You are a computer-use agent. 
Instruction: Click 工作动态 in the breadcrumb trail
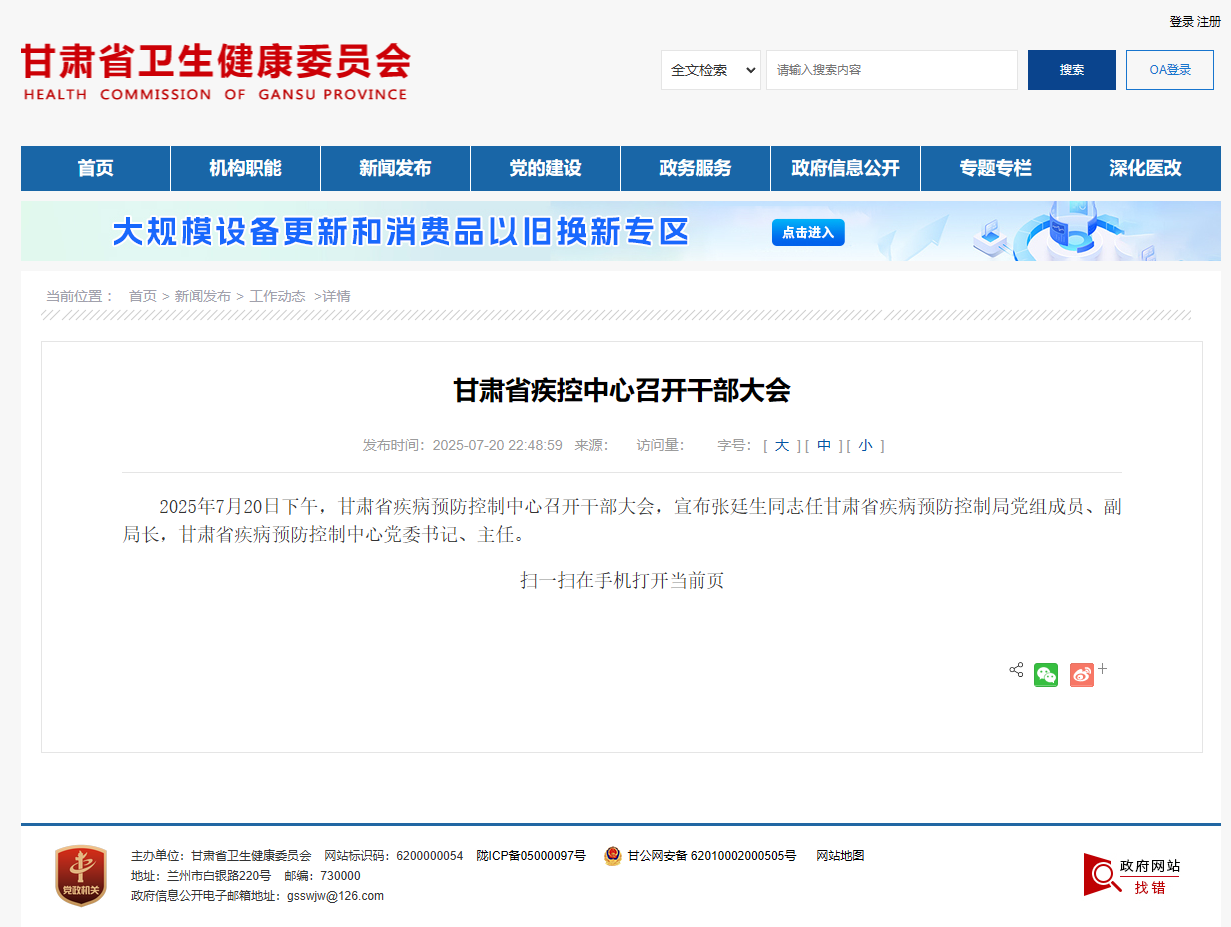point(278,296)
